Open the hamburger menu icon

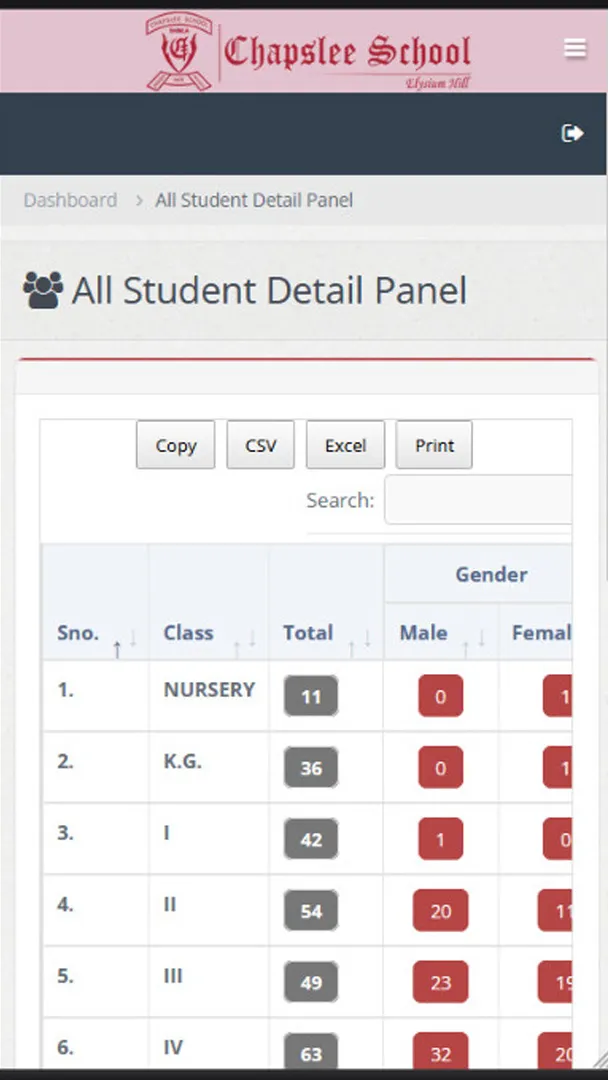tap(575, 48)
